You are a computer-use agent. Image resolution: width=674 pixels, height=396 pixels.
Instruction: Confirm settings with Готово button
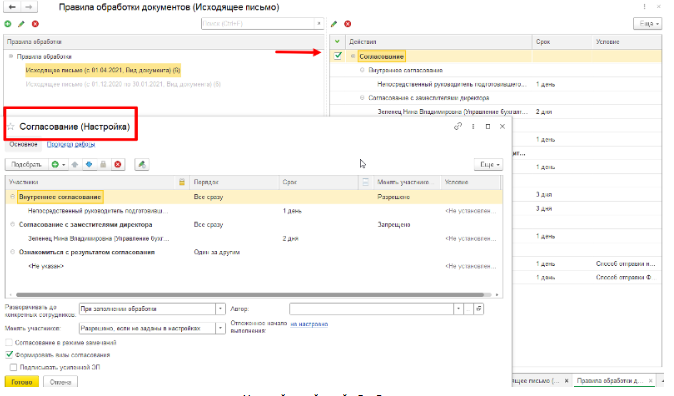click(21, 381)
